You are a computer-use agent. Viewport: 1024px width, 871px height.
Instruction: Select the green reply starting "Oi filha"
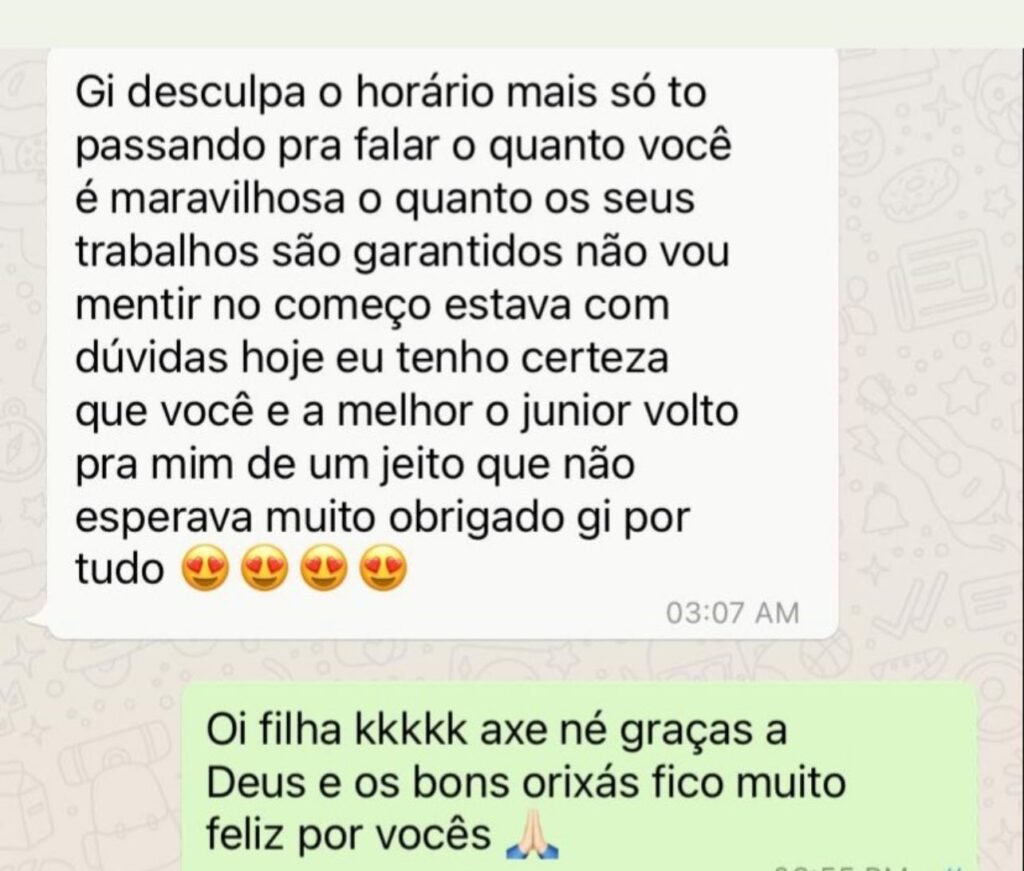[x=579, y=778]
